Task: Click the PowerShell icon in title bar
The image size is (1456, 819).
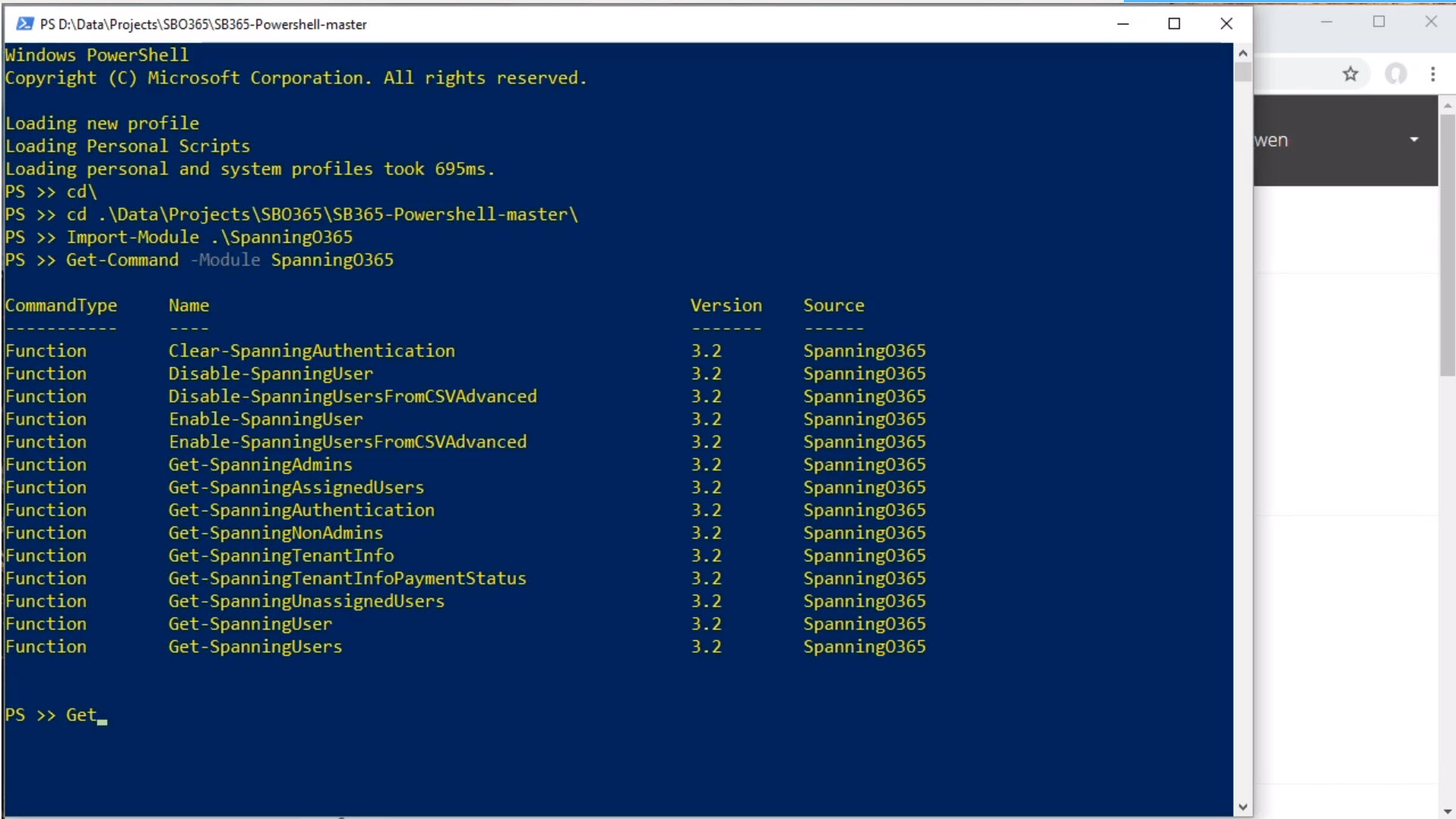Action: click(x=24, y=24)
